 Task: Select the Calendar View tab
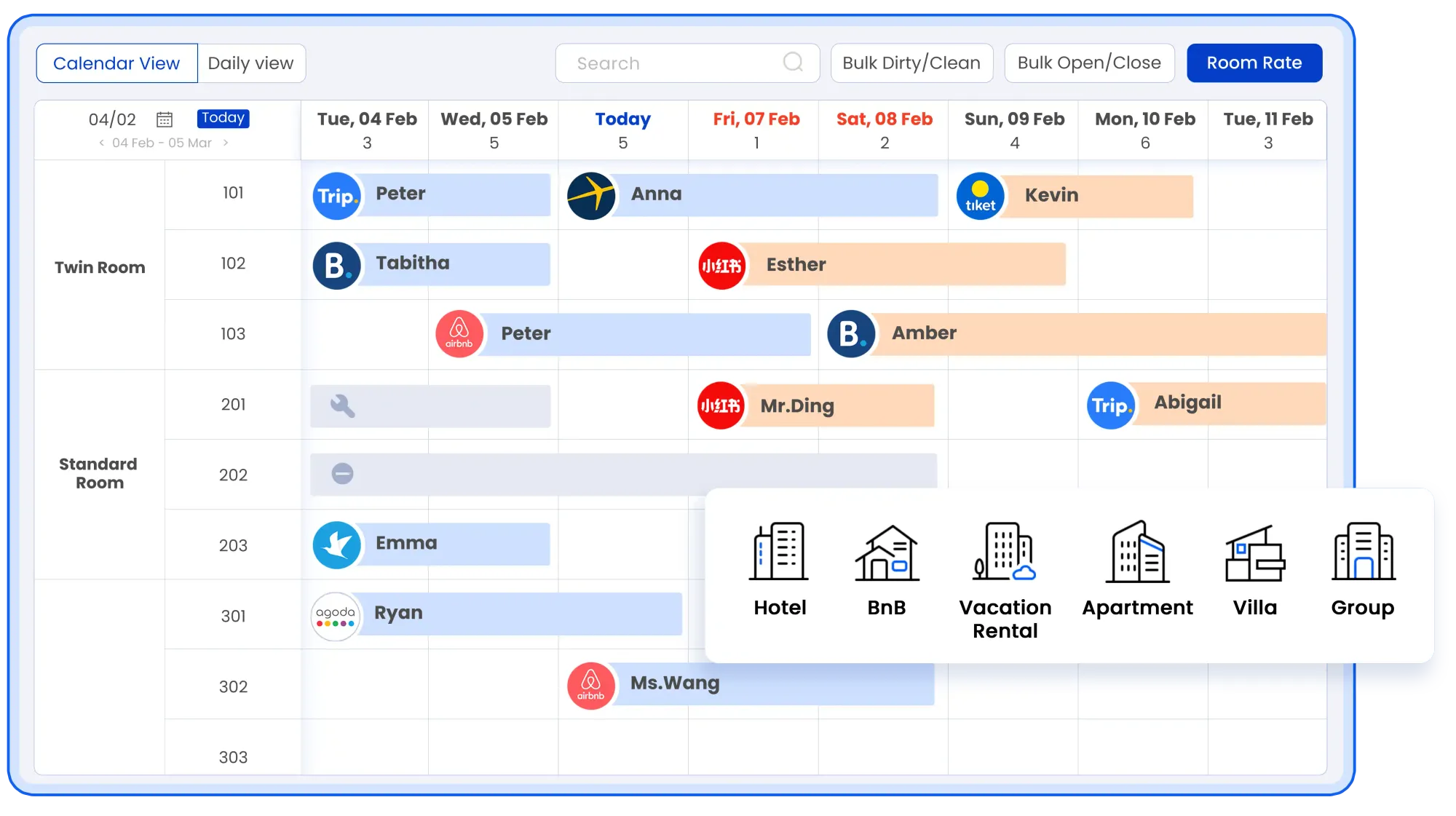tap(116, 63)
